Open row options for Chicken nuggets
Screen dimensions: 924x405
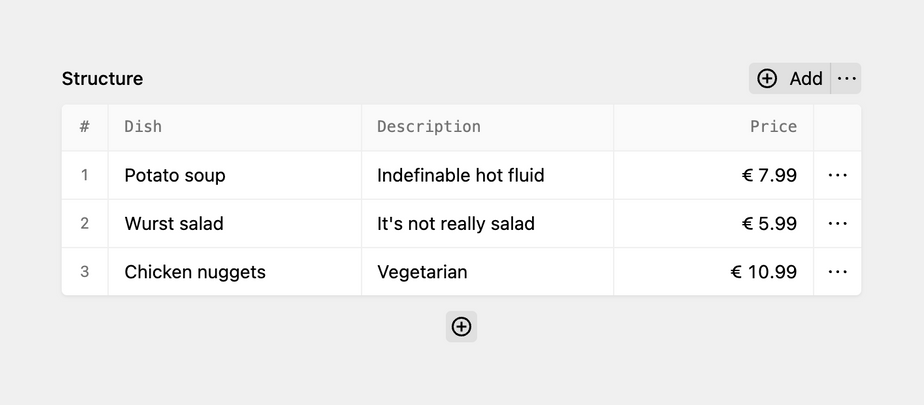[x=837, y=272]
